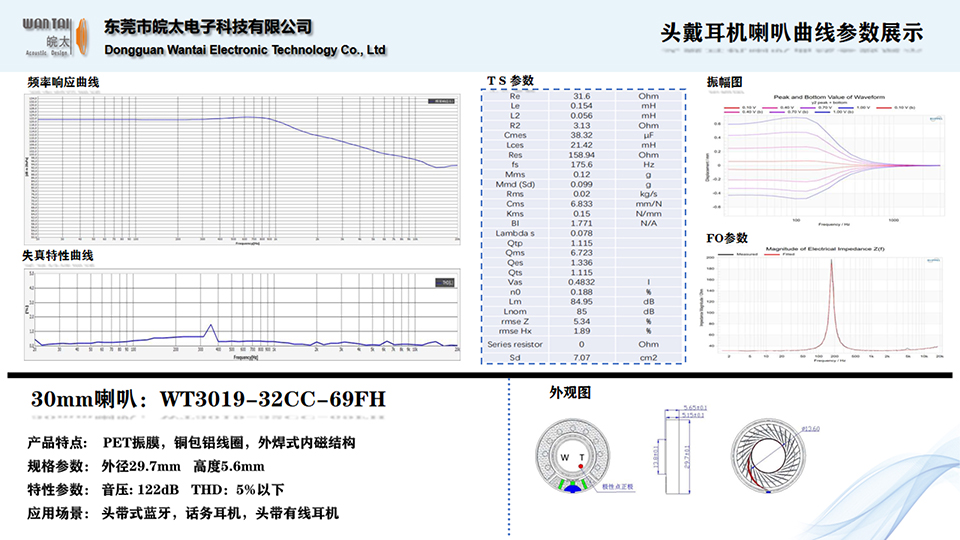Click the Lambda s value 0.078
The height and width of the screenshot is (540, 960).
(582, 233)
